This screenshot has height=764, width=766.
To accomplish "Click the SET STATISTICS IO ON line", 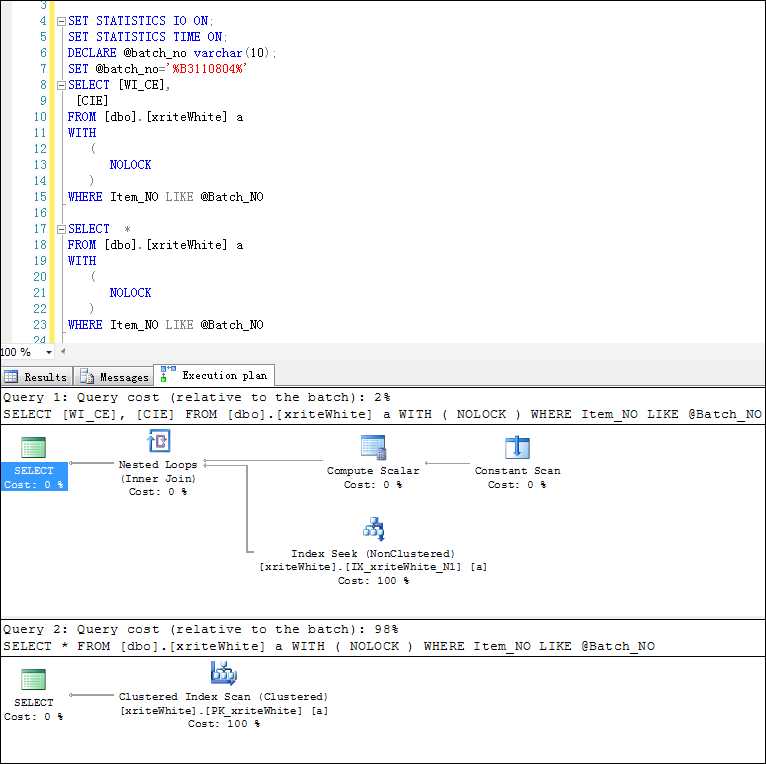I will tap(140, 21).
